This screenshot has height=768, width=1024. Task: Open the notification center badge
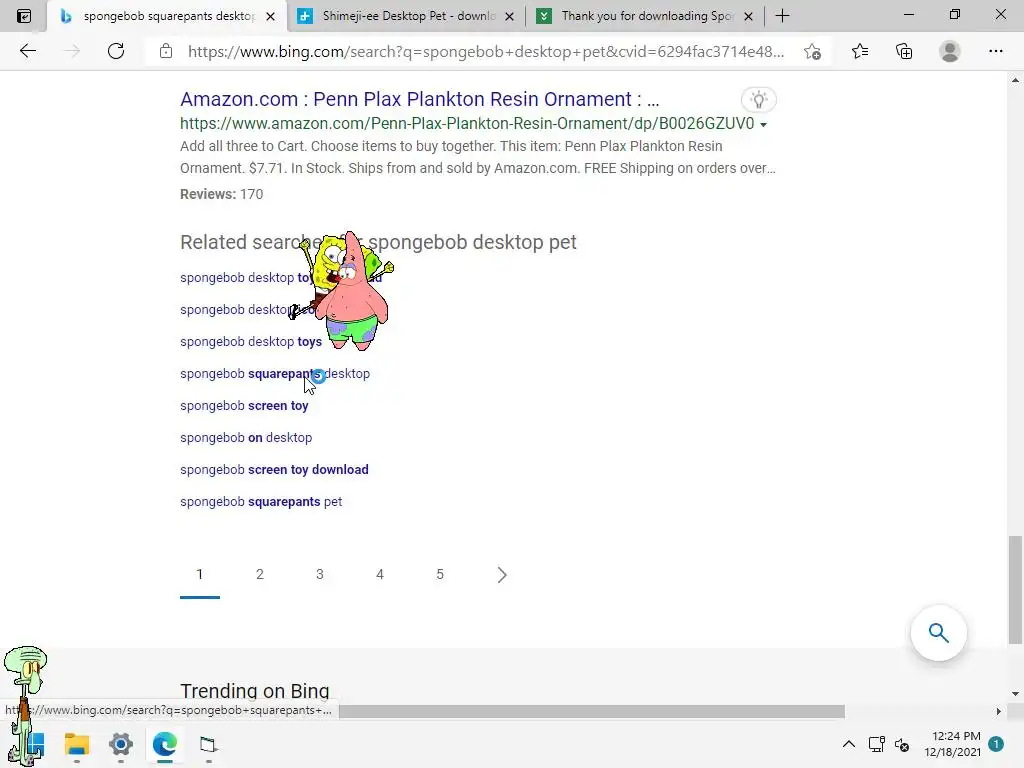click(x=996, y=744)
